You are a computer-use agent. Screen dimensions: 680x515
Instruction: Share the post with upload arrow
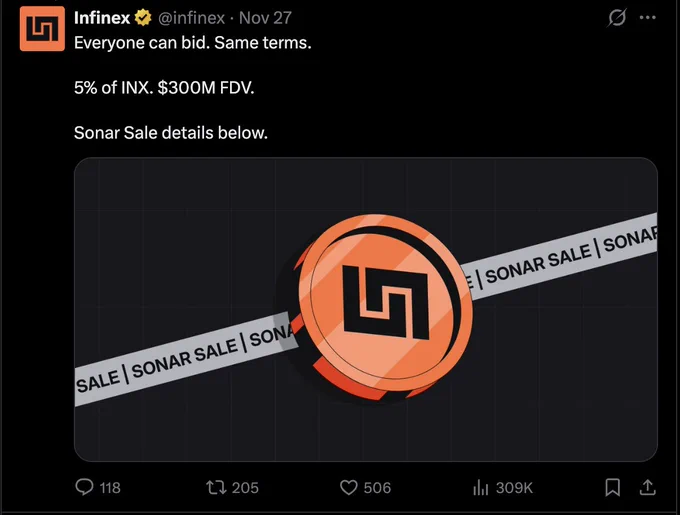click(647, 487)
